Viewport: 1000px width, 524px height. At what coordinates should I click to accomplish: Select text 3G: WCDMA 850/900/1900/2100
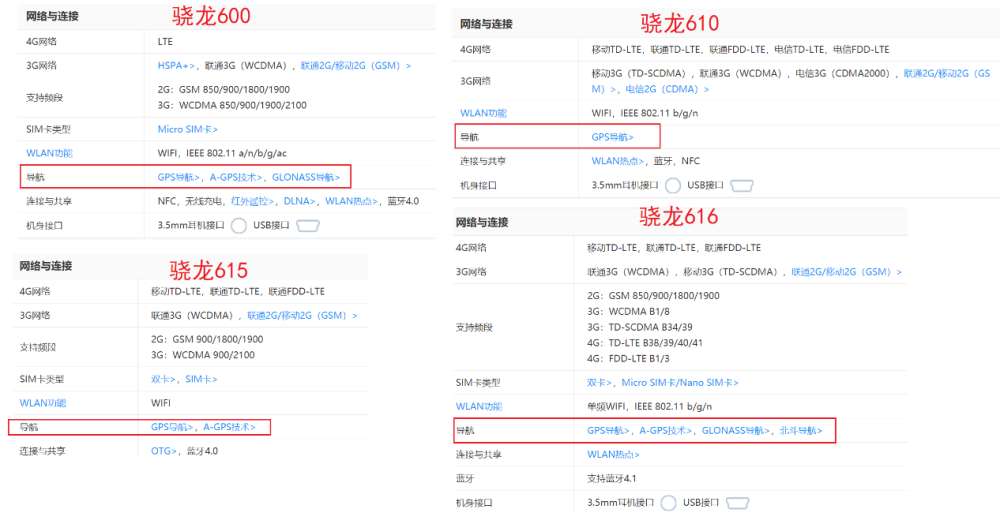(x=232, y=105)
